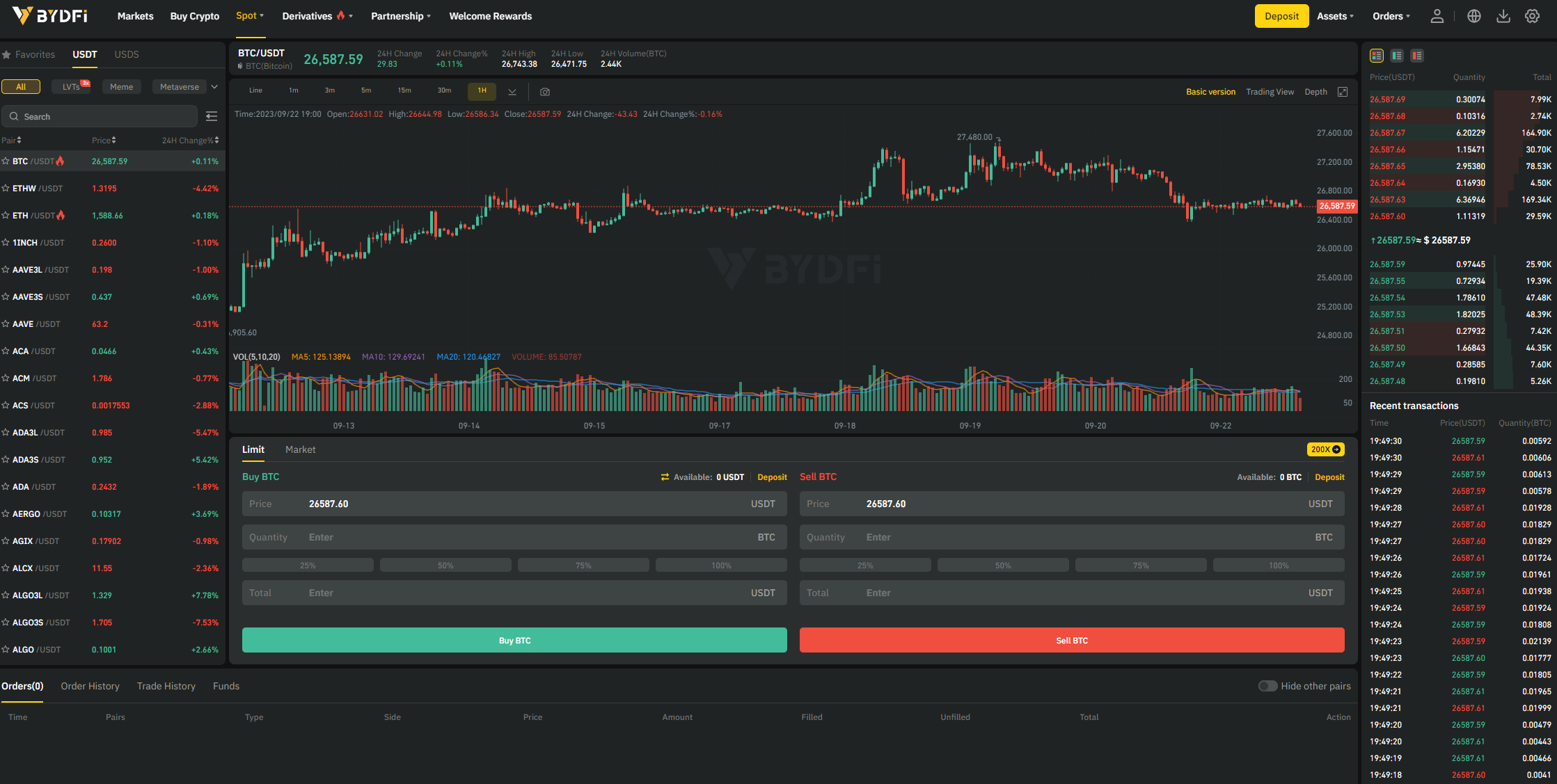
Task: Take a chart screenshot with camera icon
Action: [x=545, y=92]
